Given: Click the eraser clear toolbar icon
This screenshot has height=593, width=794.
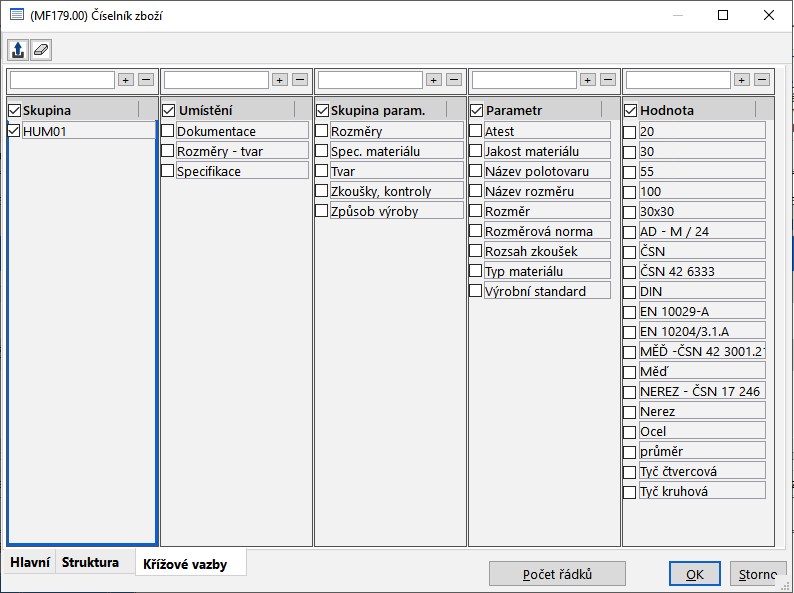Looking at the screenshot, I should coord(40,49).
